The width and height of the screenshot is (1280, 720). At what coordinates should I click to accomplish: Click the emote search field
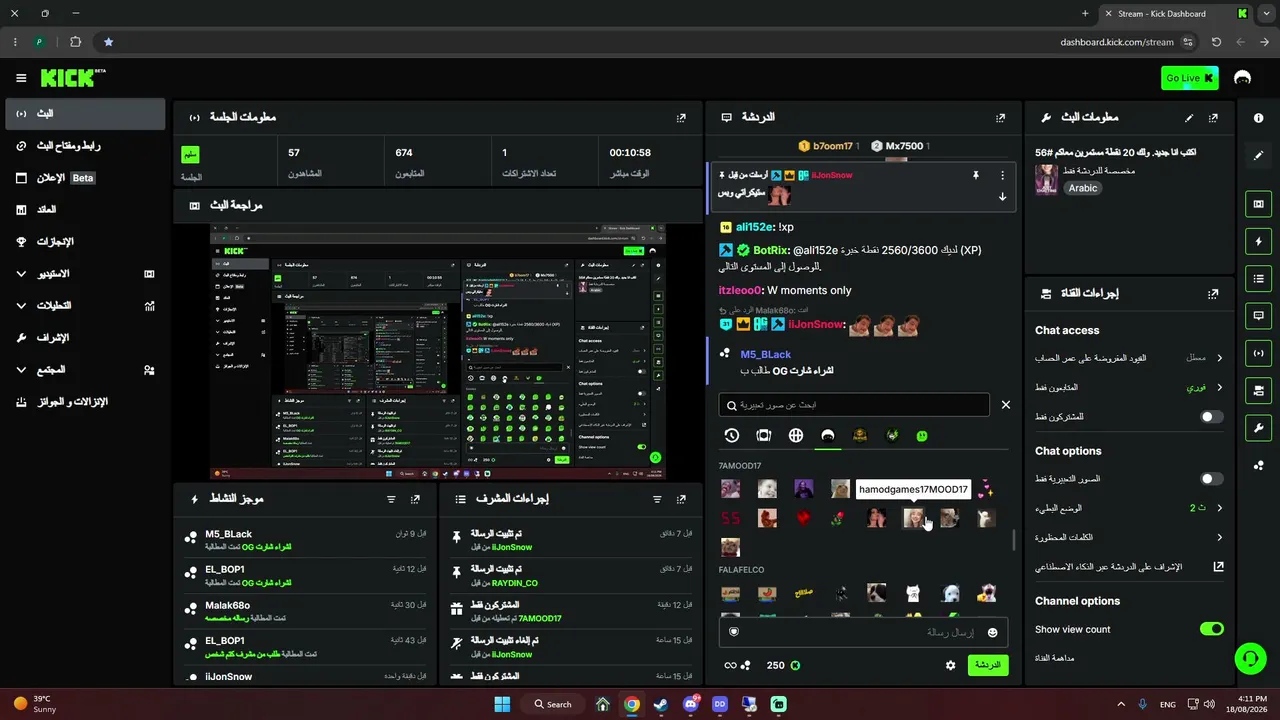(x=854, y=405)
